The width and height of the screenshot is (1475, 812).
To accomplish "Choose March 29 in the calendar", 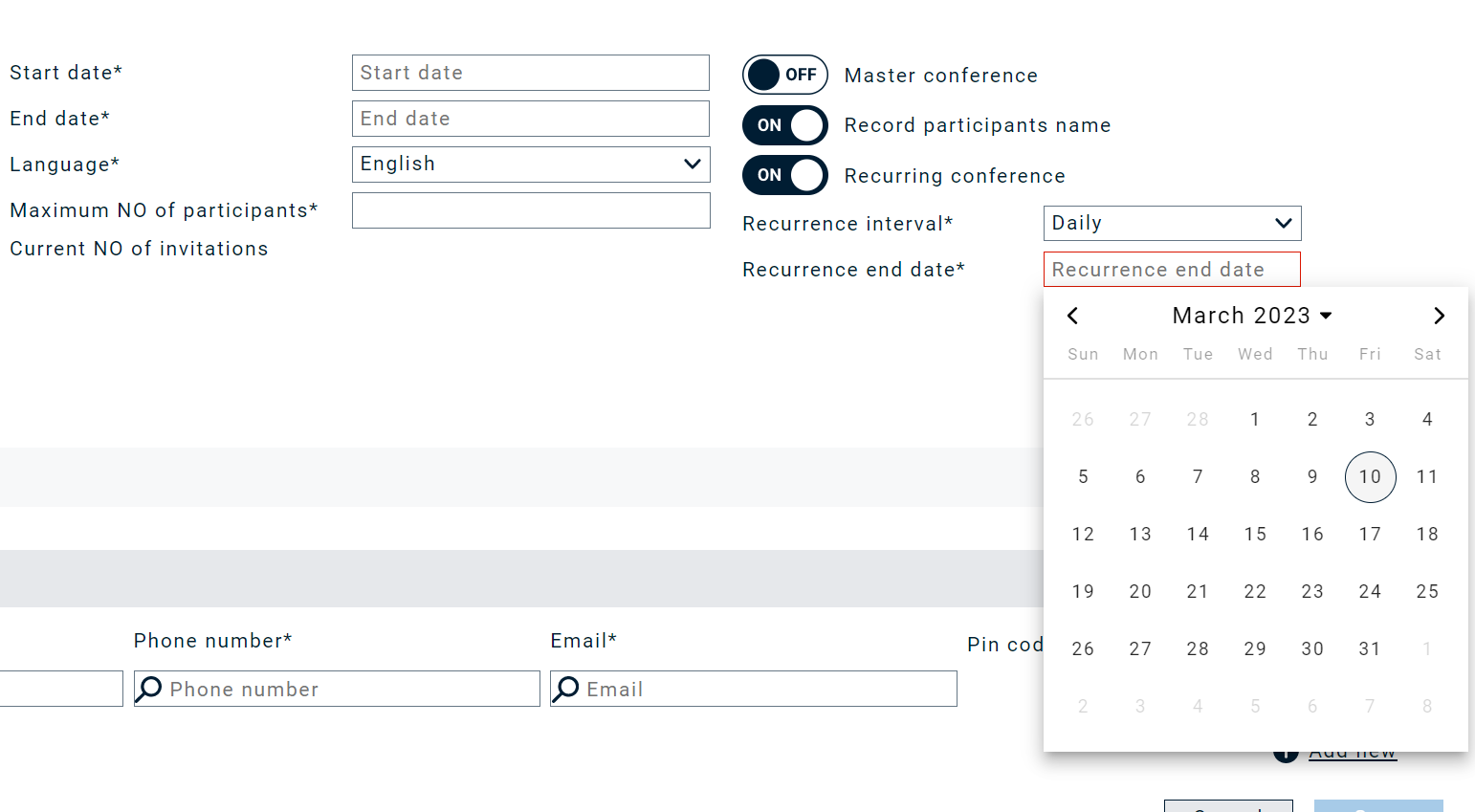I will click(x=1255, y=649).
